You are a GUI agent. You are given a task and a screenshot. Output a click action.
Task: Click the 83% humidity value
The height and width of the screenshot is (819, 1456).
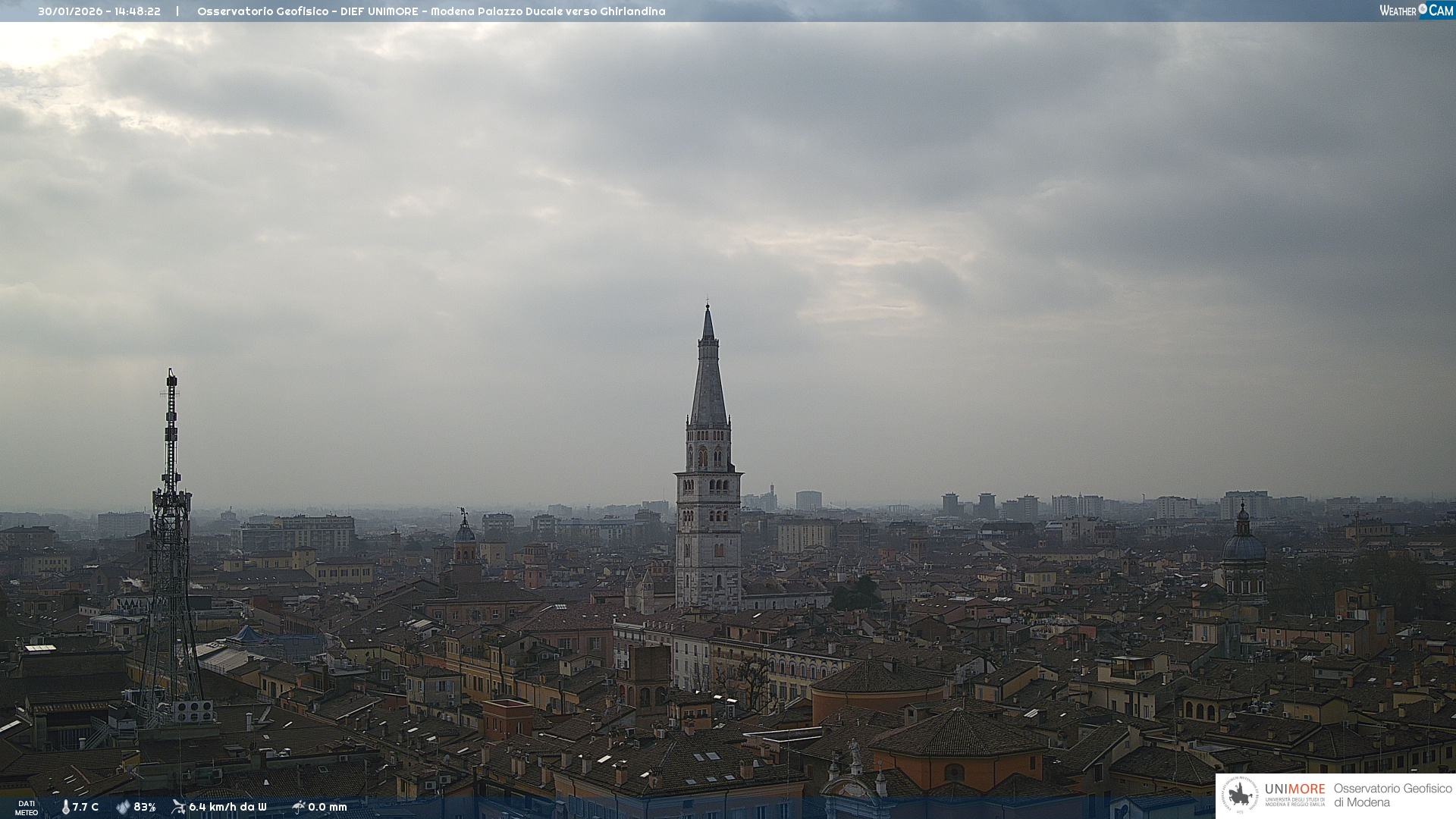pos(145,807)
